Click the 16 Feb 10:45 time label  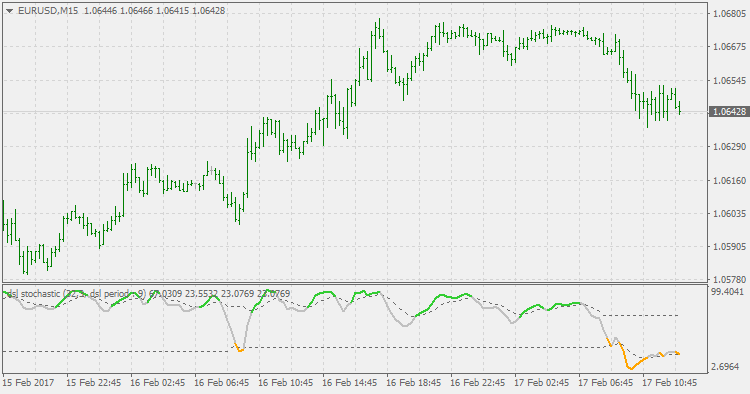pos(286,383)
